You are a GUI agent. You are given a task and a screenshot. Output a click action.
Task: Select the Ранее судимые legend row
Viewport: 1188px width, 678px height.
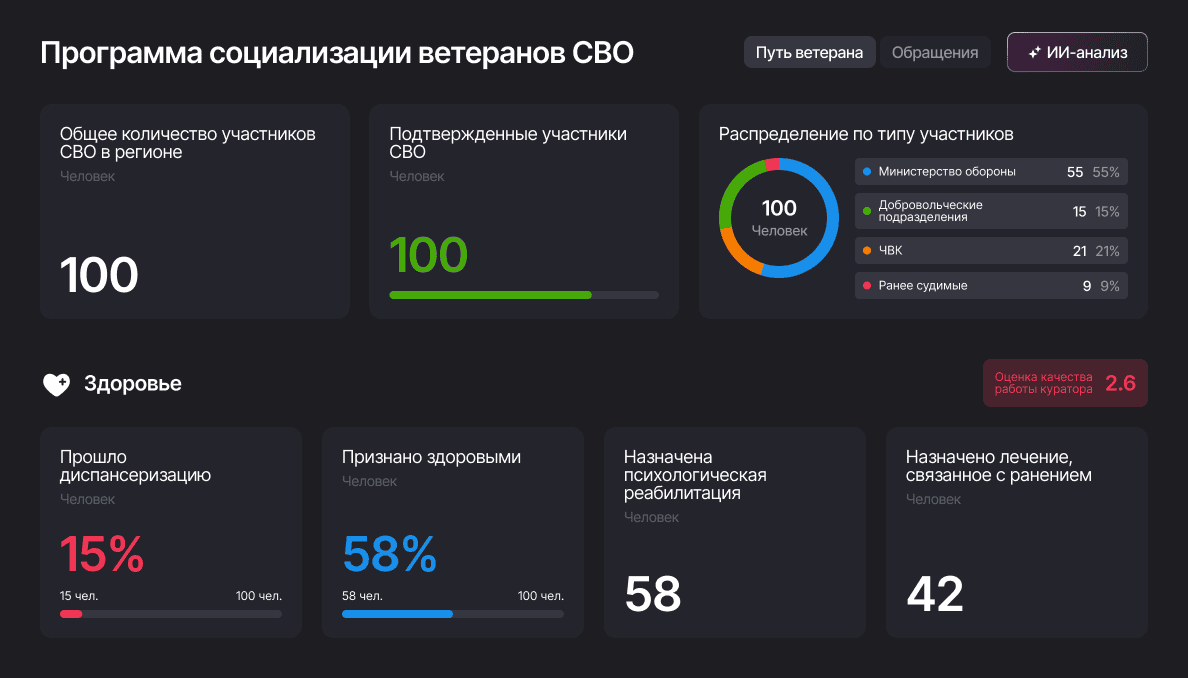[991, 286]
